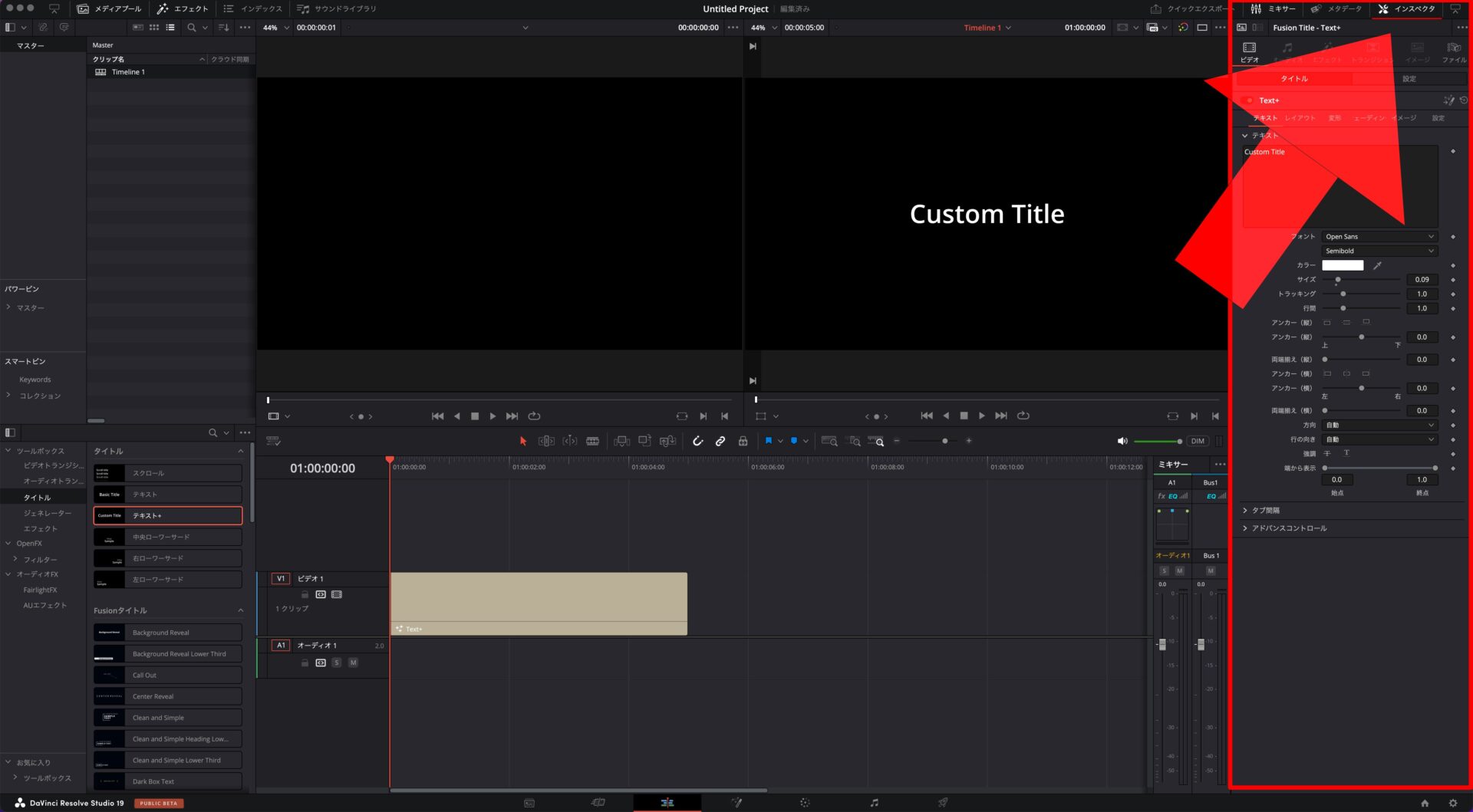Click the Custom Zoom icon

pyautogui.click(x=876, y=441)
